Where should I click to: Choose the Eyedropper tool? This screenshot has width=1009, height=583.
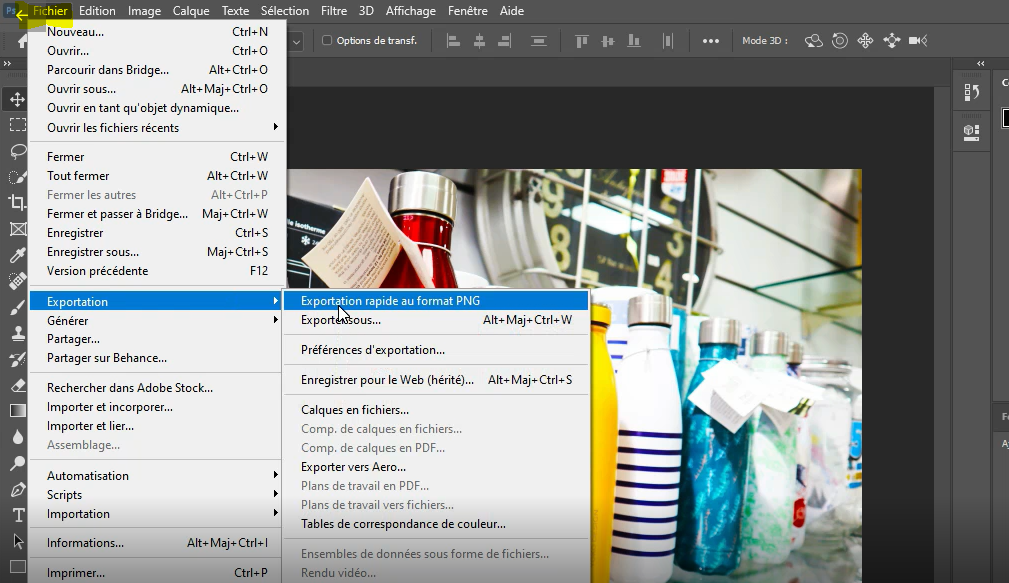[x=17, y=255]
